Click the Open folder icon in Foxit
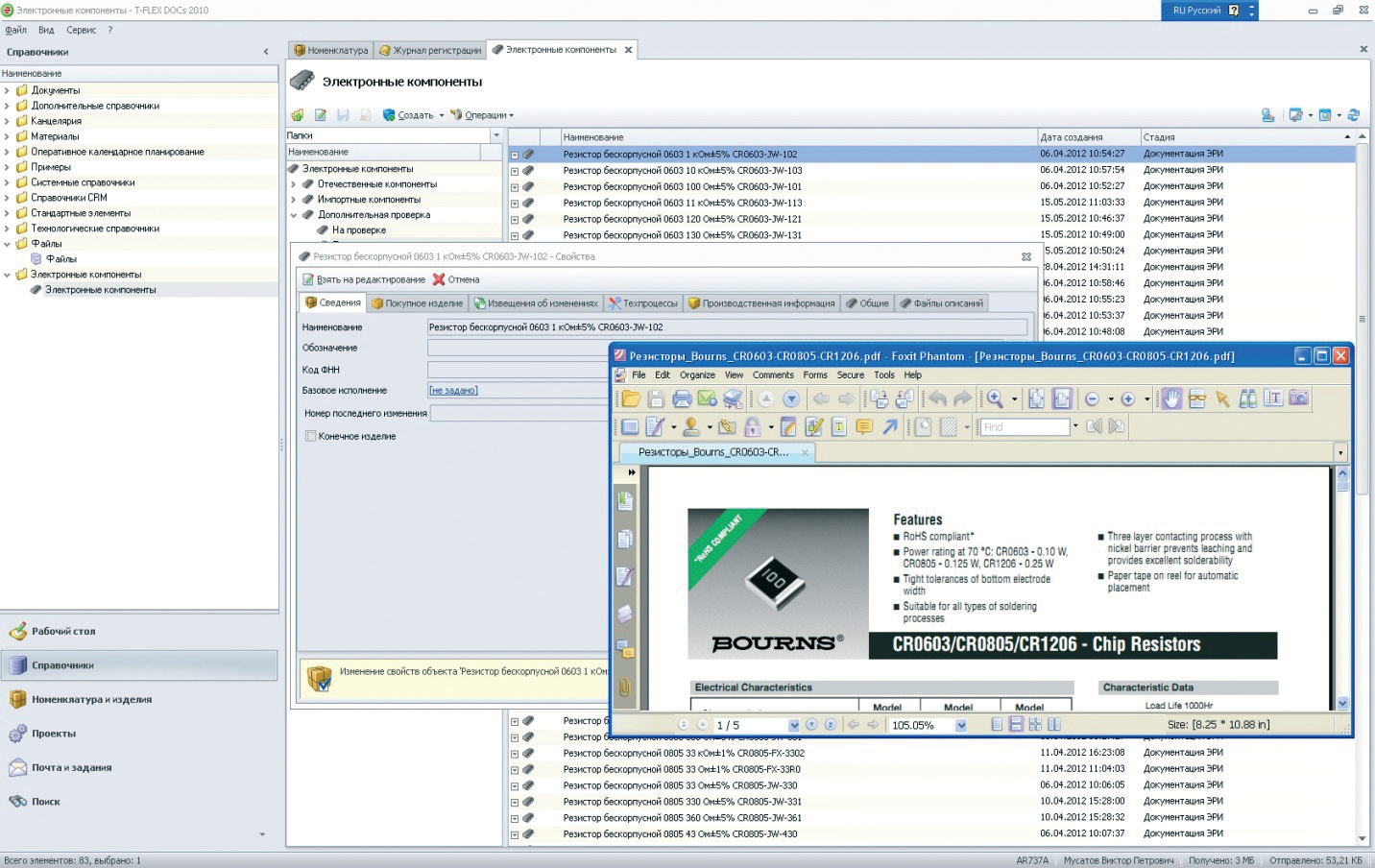 point(631,398)
